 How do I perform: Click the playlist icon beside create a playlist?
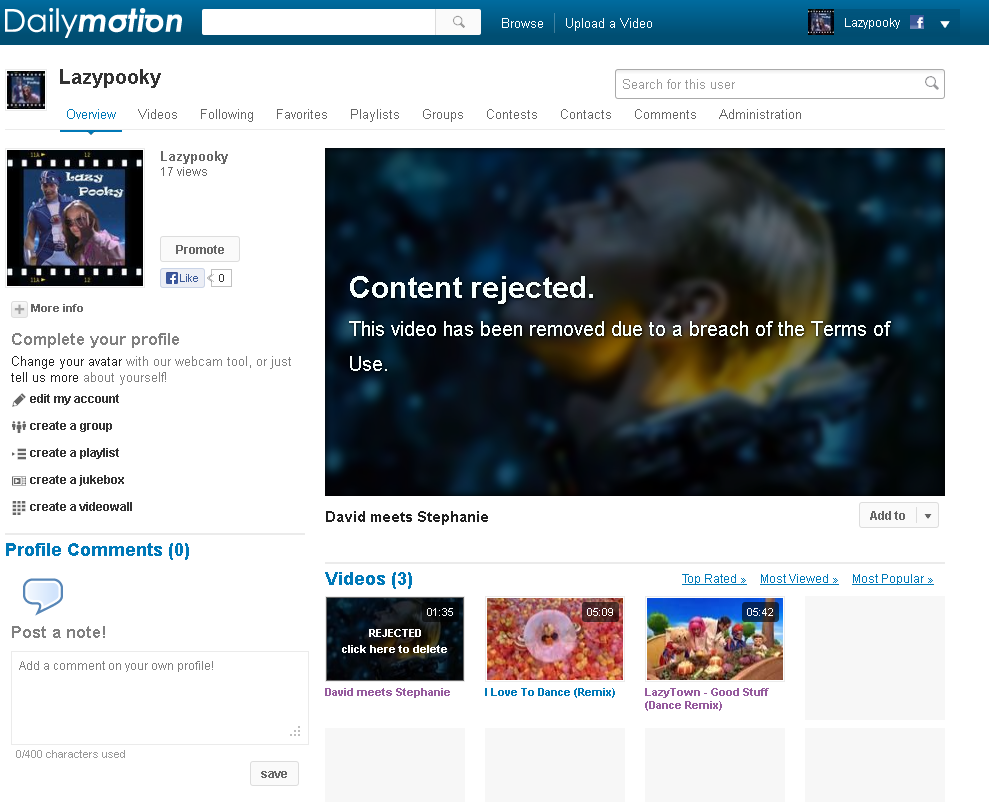(x=19, y=454)
